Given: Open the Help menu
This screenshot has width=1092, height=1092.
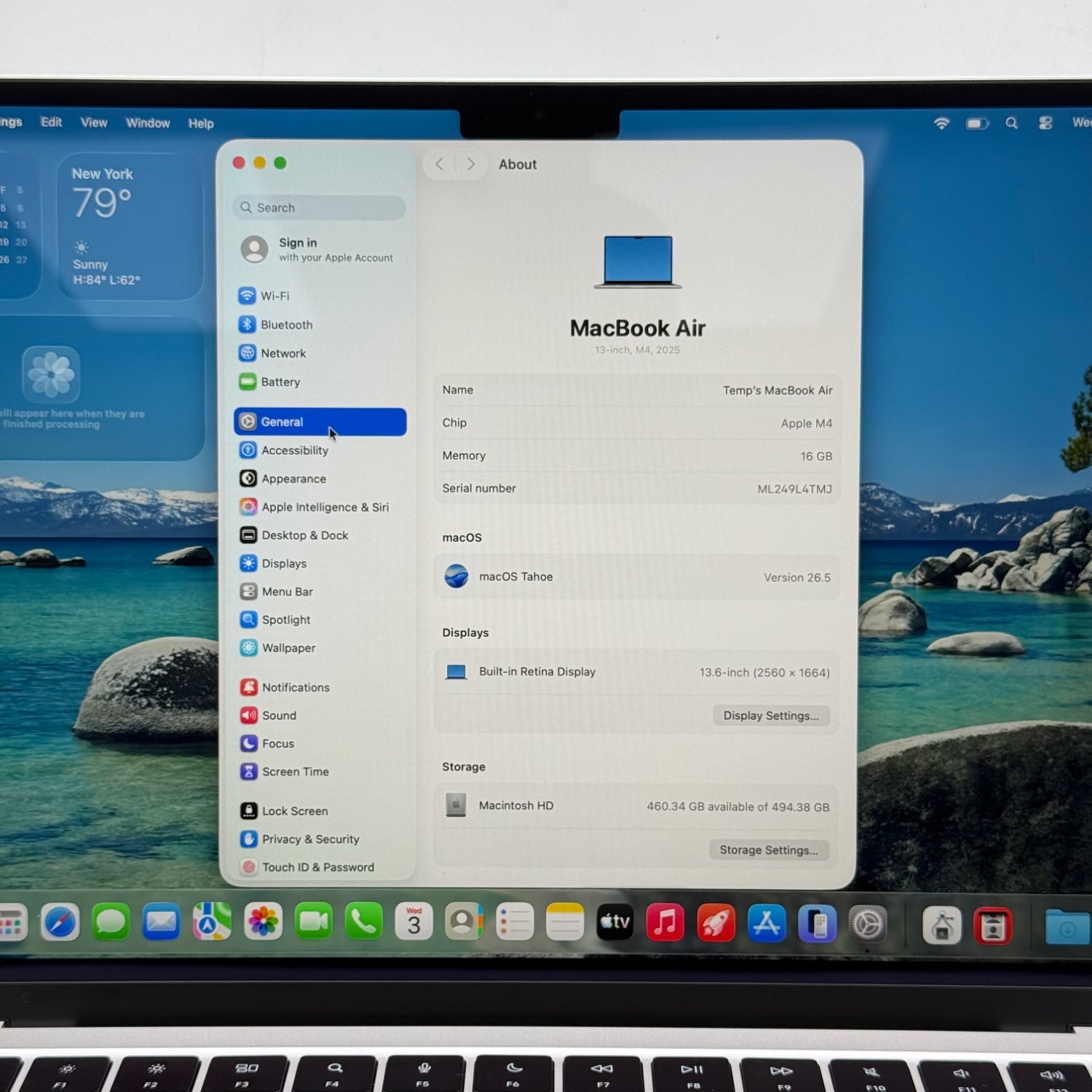Looking at the screenshot, I should tap(201, 124).
